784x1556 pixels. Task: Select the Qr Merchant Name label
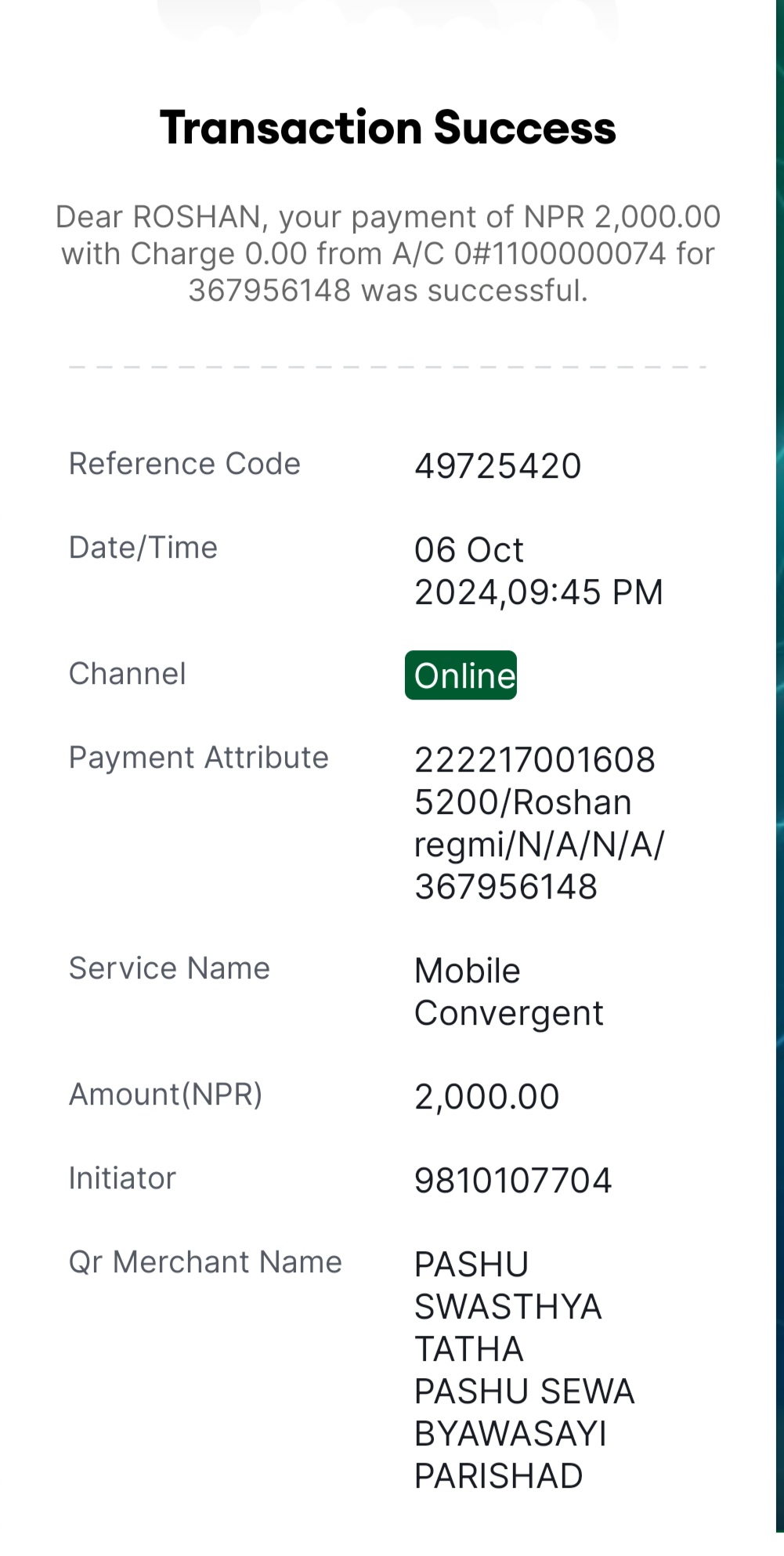205,1262
